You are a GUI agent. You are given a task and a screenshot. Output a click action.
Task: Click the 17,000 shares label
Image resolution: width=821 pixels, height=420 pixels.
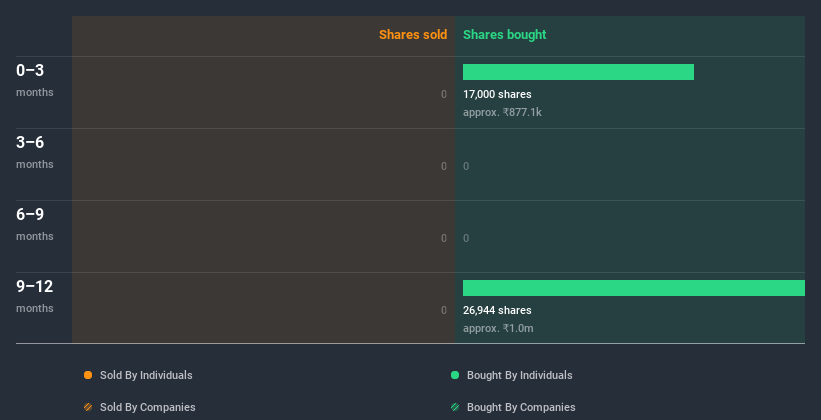click(497, 94)
